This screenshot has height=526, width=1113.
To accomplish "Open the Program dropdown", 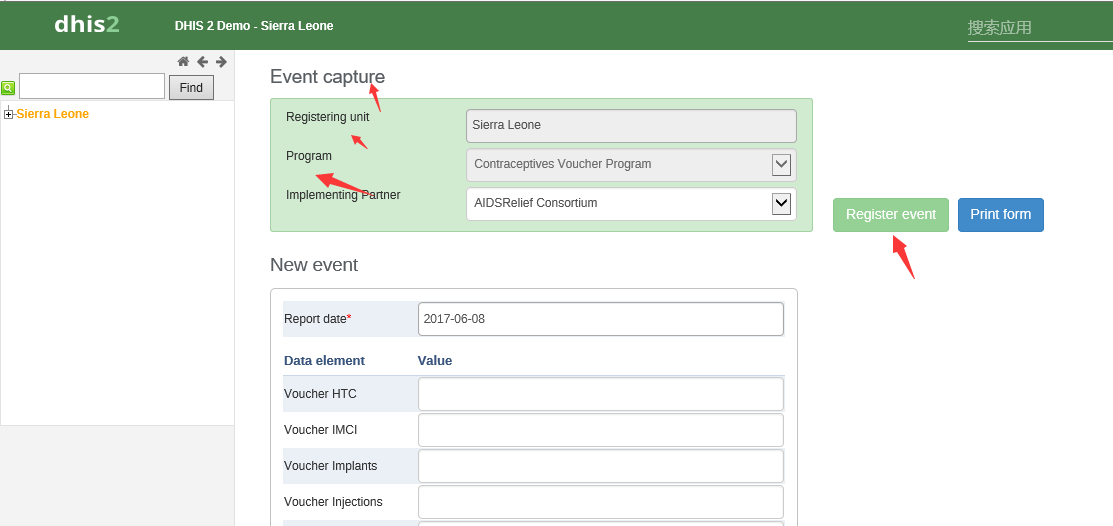I will (781, 165).
